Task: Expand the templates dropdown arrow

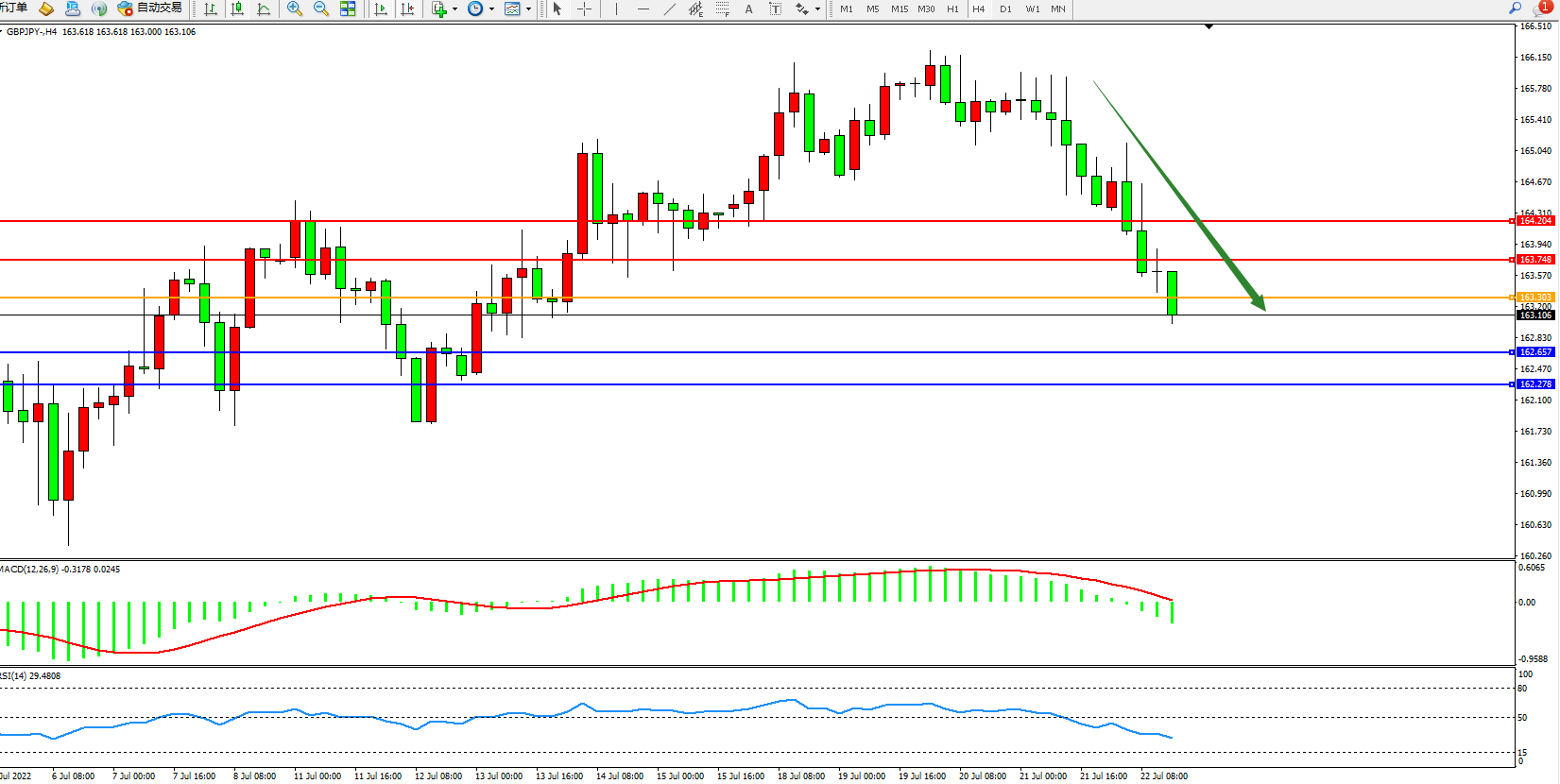Action: 528,9
